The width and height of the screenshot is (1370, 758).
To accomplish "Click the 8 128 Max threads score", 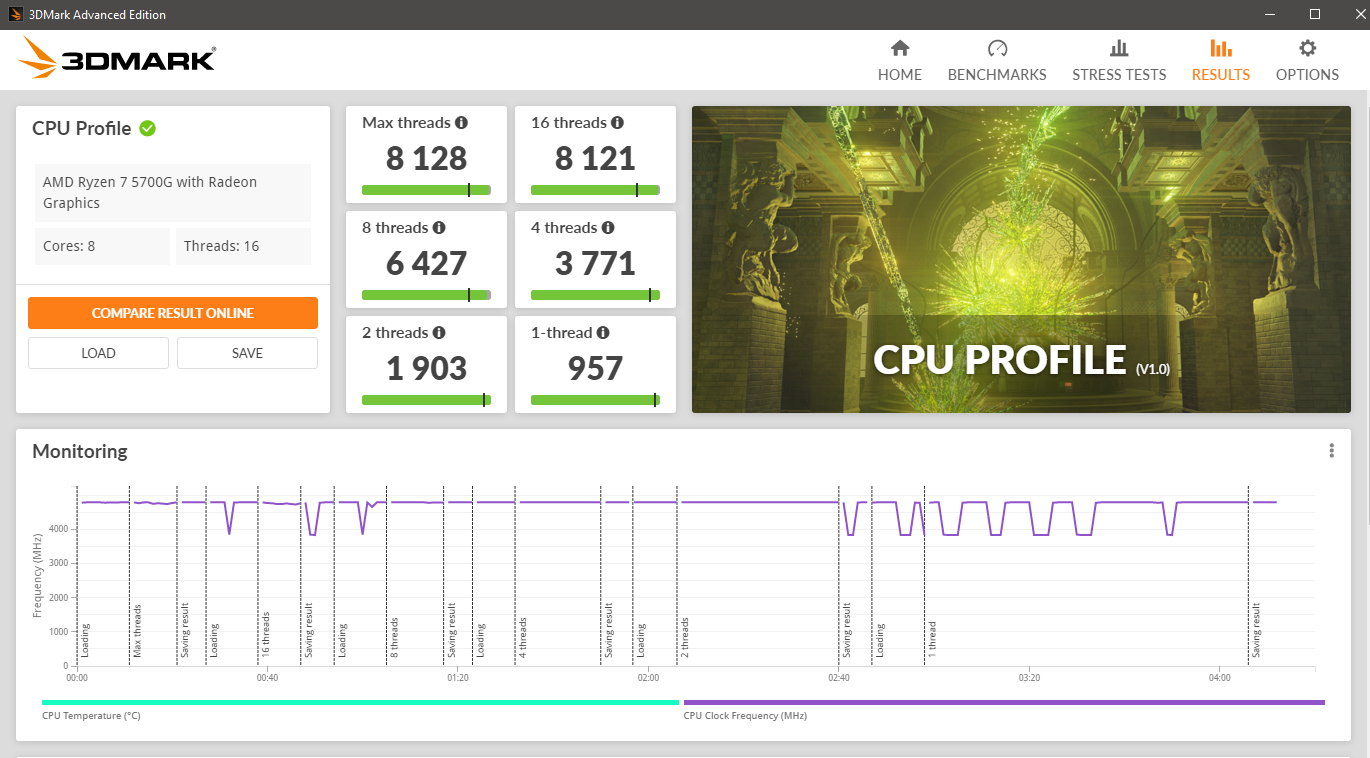I will pyautogui.click(x=427, y=158).
